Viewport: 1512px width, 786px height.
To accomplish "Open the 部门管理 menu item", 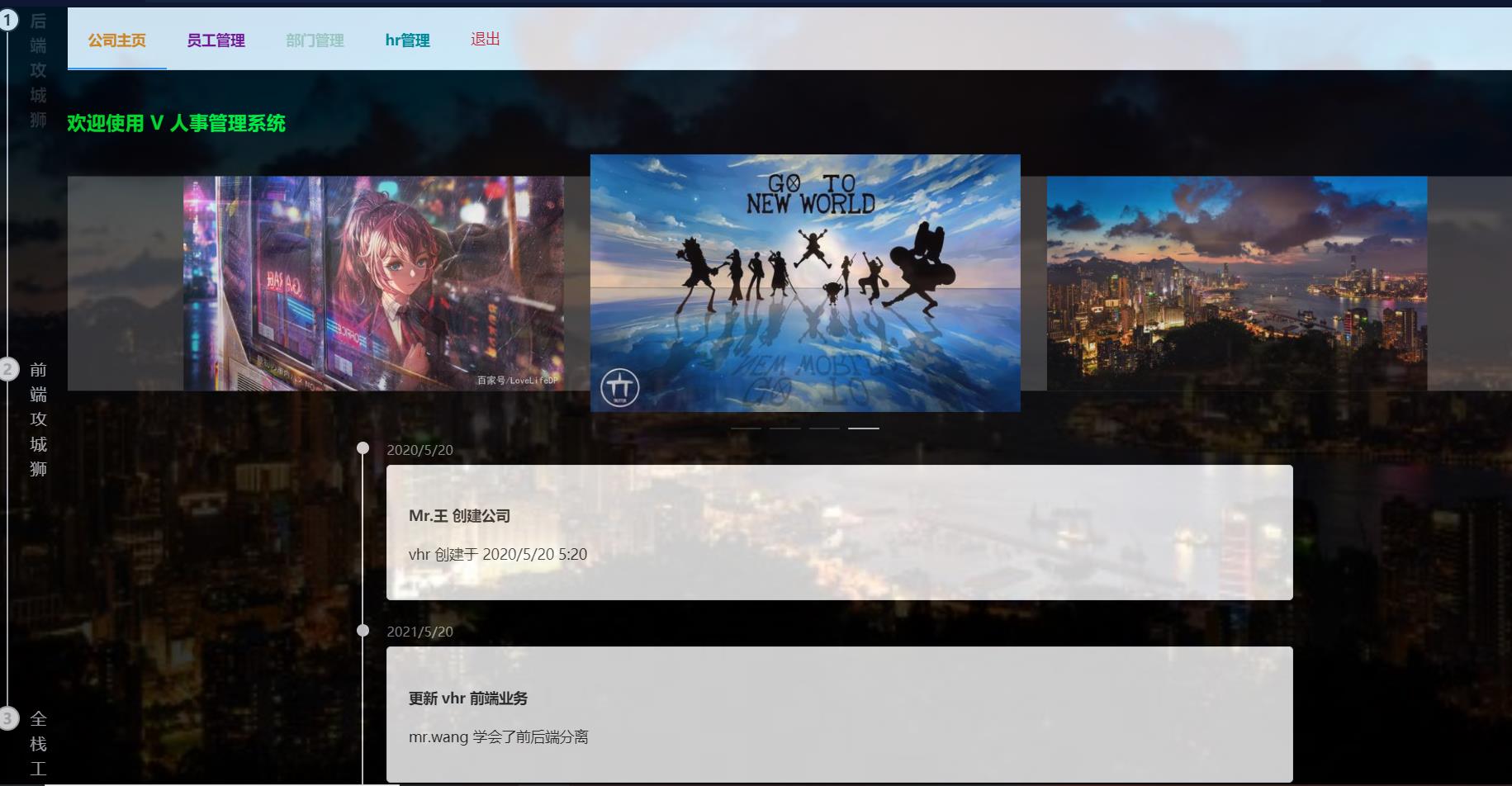I will click(315, 40).
